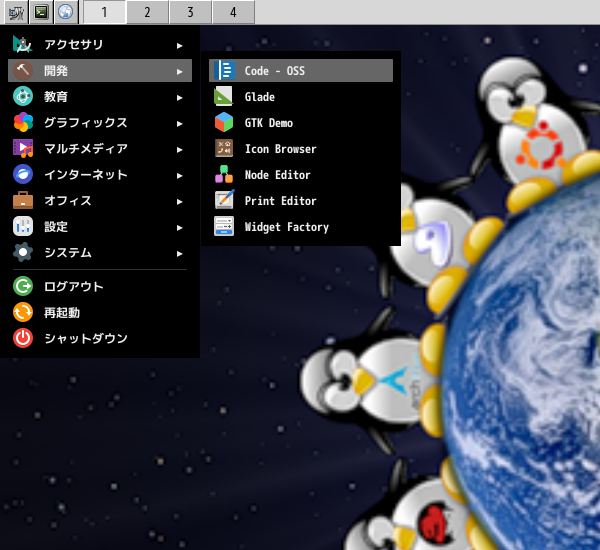The height and width of the screenshot is (550, 600).
Task: Click the Node Editor icon
Action: coord(224,175)
